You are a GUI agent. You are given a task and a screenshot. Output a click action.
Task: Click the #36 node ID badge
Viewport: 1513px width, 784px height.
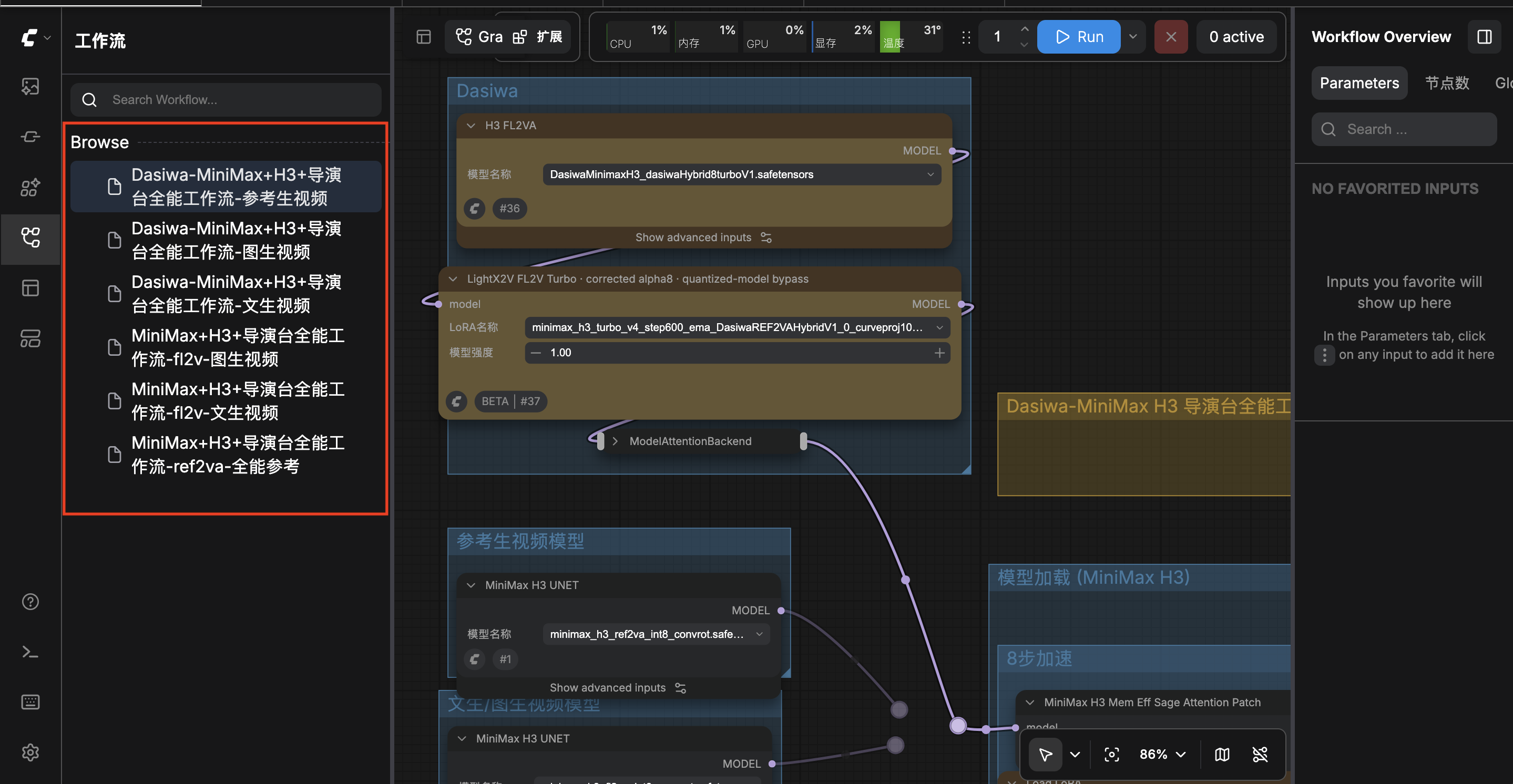510,209
